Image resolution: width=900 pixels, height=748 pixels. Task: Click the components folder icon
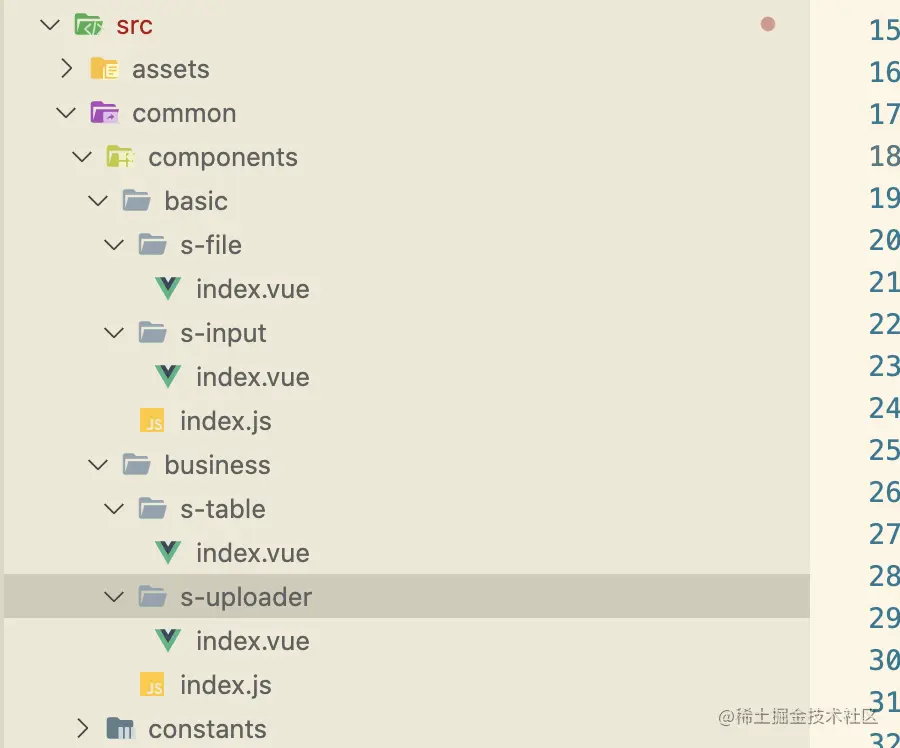(x=120, y=157)
